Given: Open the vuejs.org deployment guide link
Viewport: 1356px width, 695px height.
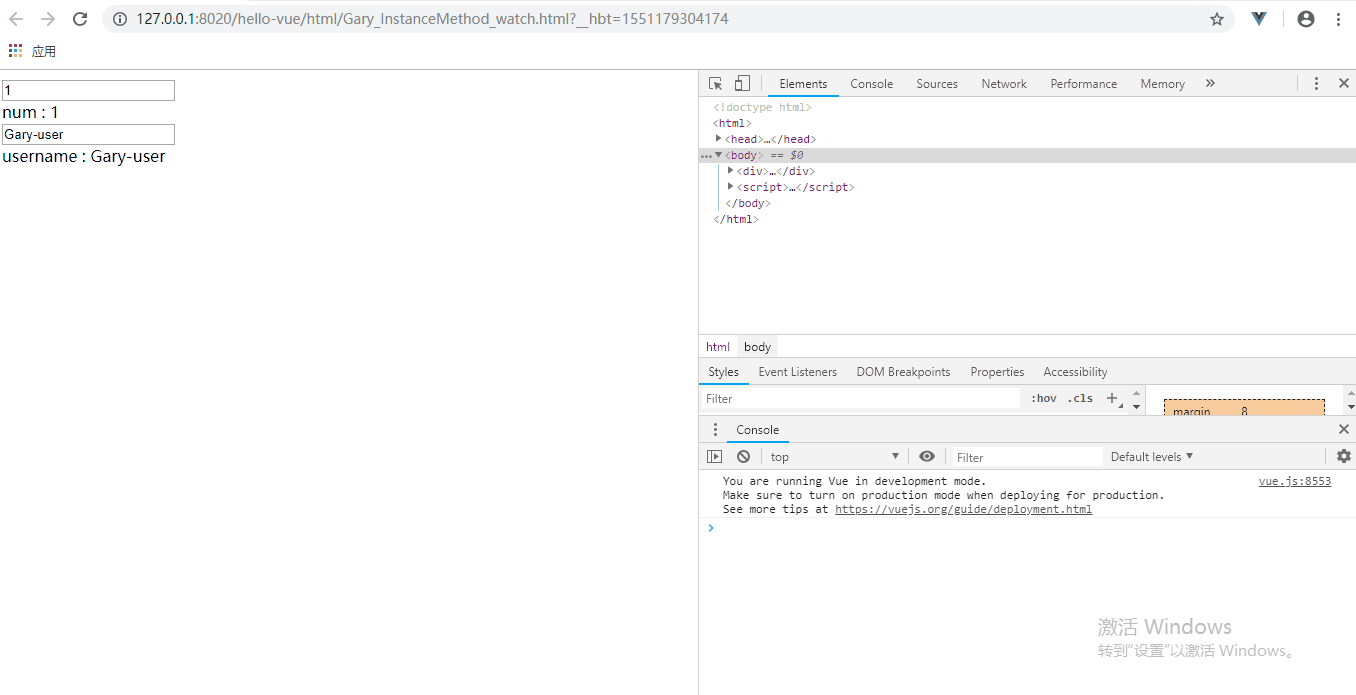Looking at the screenshot, I should click(x=963, y=509).
